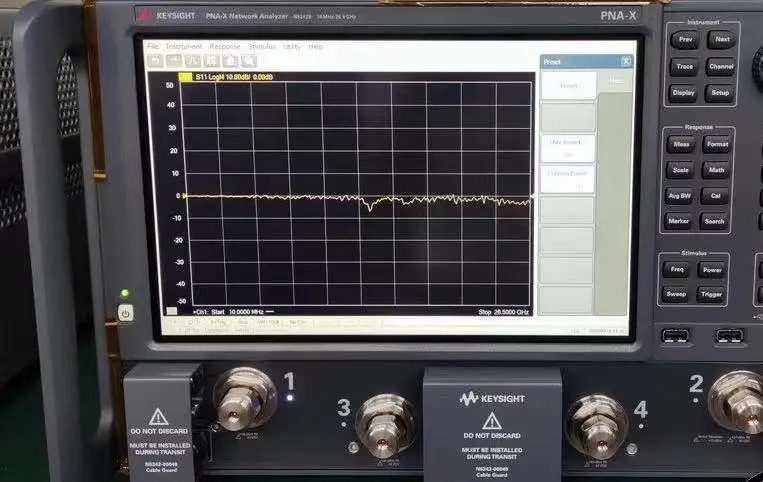
Task: Click the User Preset softkey
Action: click(568, 148)
